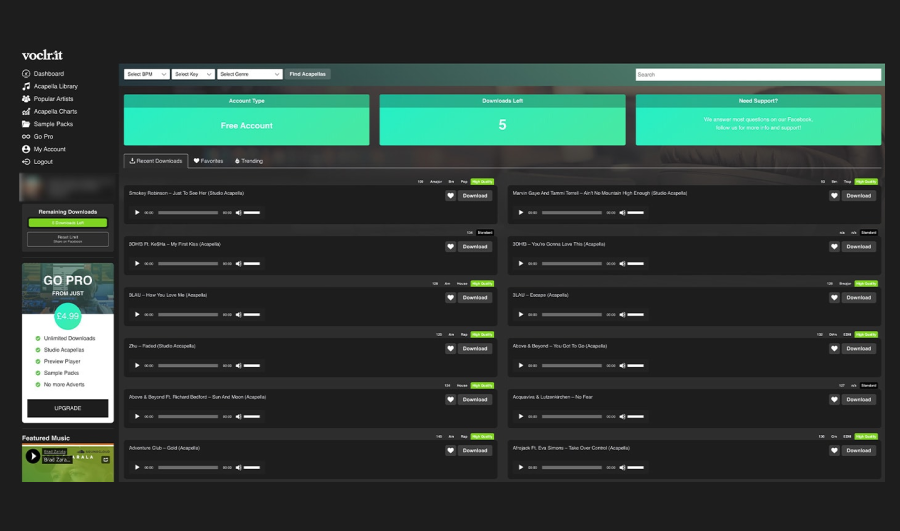Viewport: 900px width, 531px height.
Task: Play 3LAU Escape acapella
Action: pos(521,315)
